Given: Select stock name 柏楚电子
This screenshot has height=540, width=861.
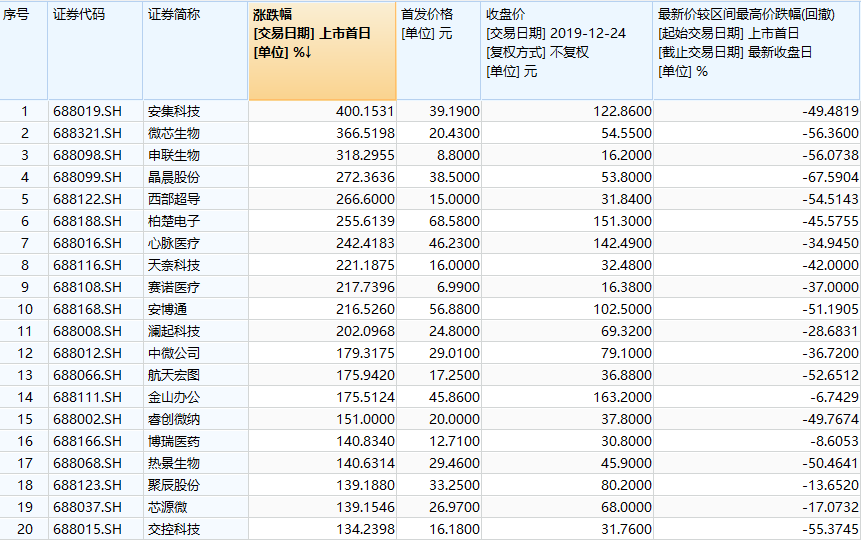Looking at the screenshot, I should (174, 221).
